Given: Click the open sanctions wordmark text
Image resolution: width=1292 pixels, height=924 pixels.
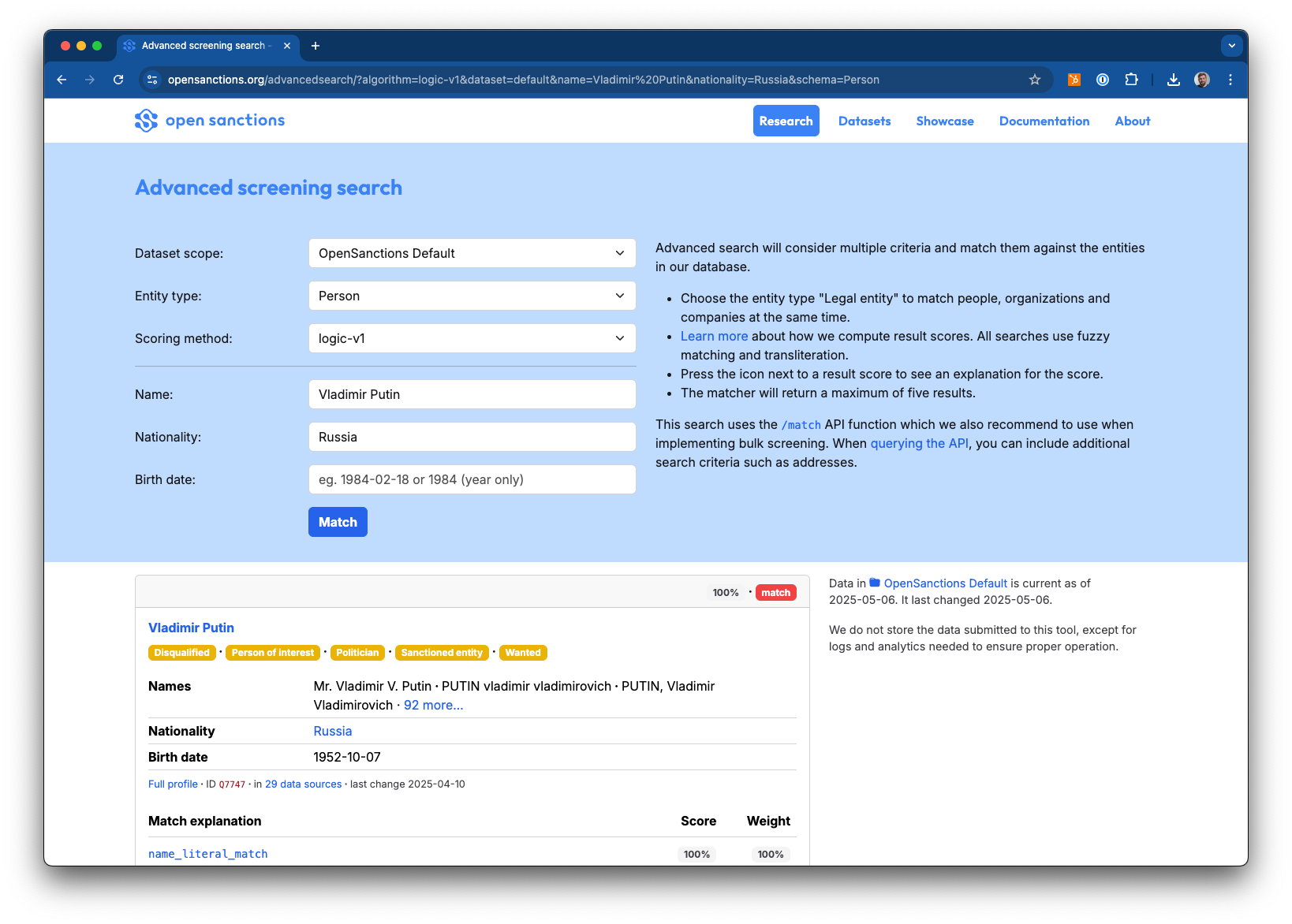Looking at the screenshot, I should [x=225, y=120].
